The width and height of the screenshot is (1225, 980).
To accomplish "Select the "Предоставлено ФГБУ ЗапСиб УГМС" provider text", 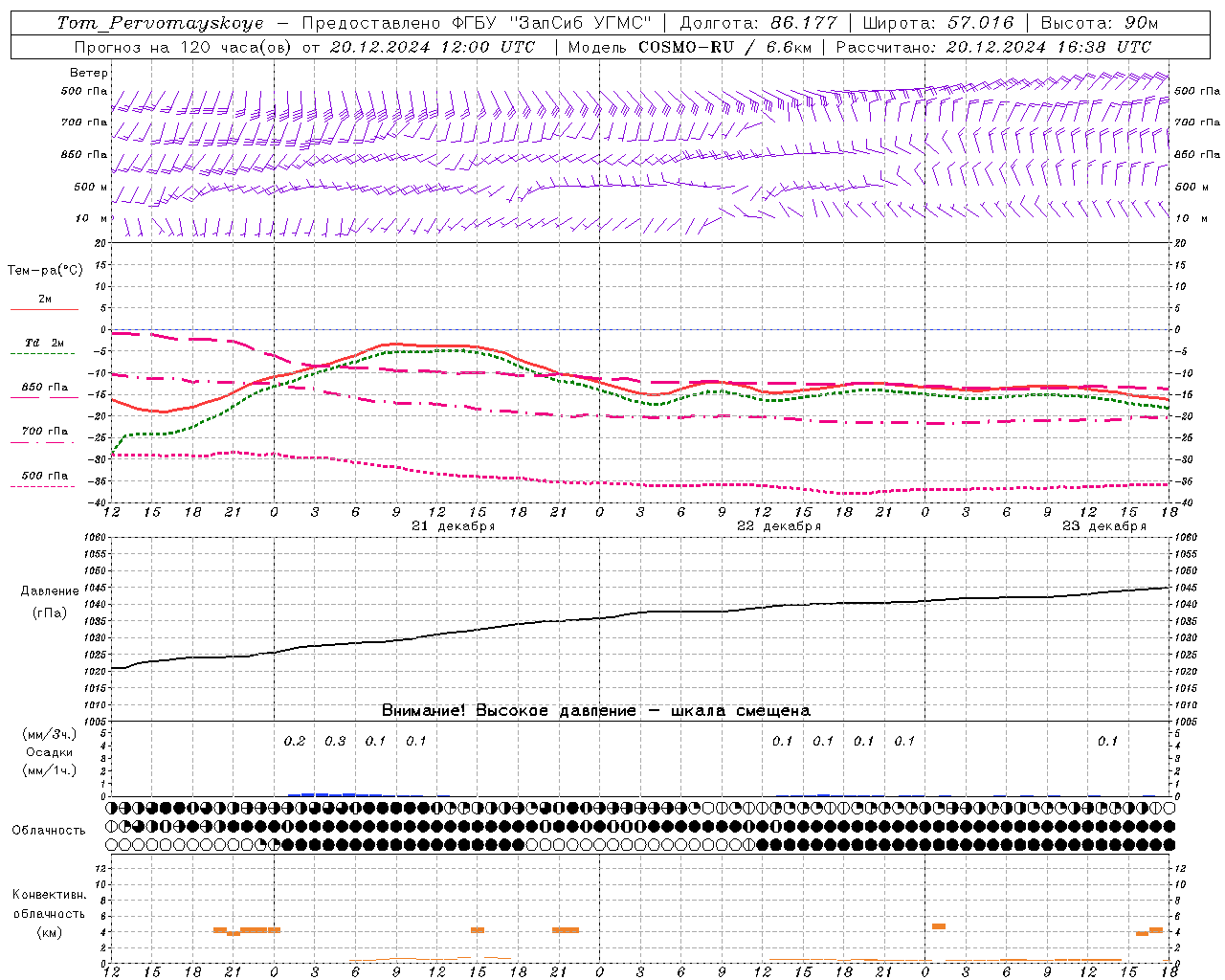I will point(477,23).
